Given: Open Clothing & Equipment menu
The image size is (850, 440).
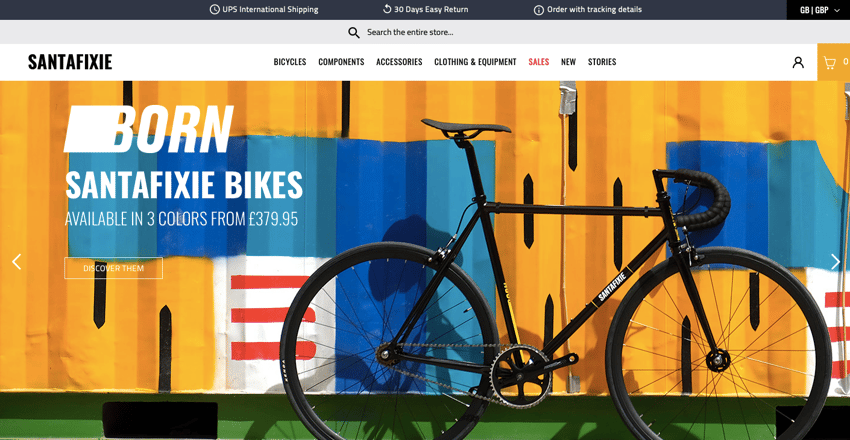Looking at the screenshot, I should click(475, 62).
